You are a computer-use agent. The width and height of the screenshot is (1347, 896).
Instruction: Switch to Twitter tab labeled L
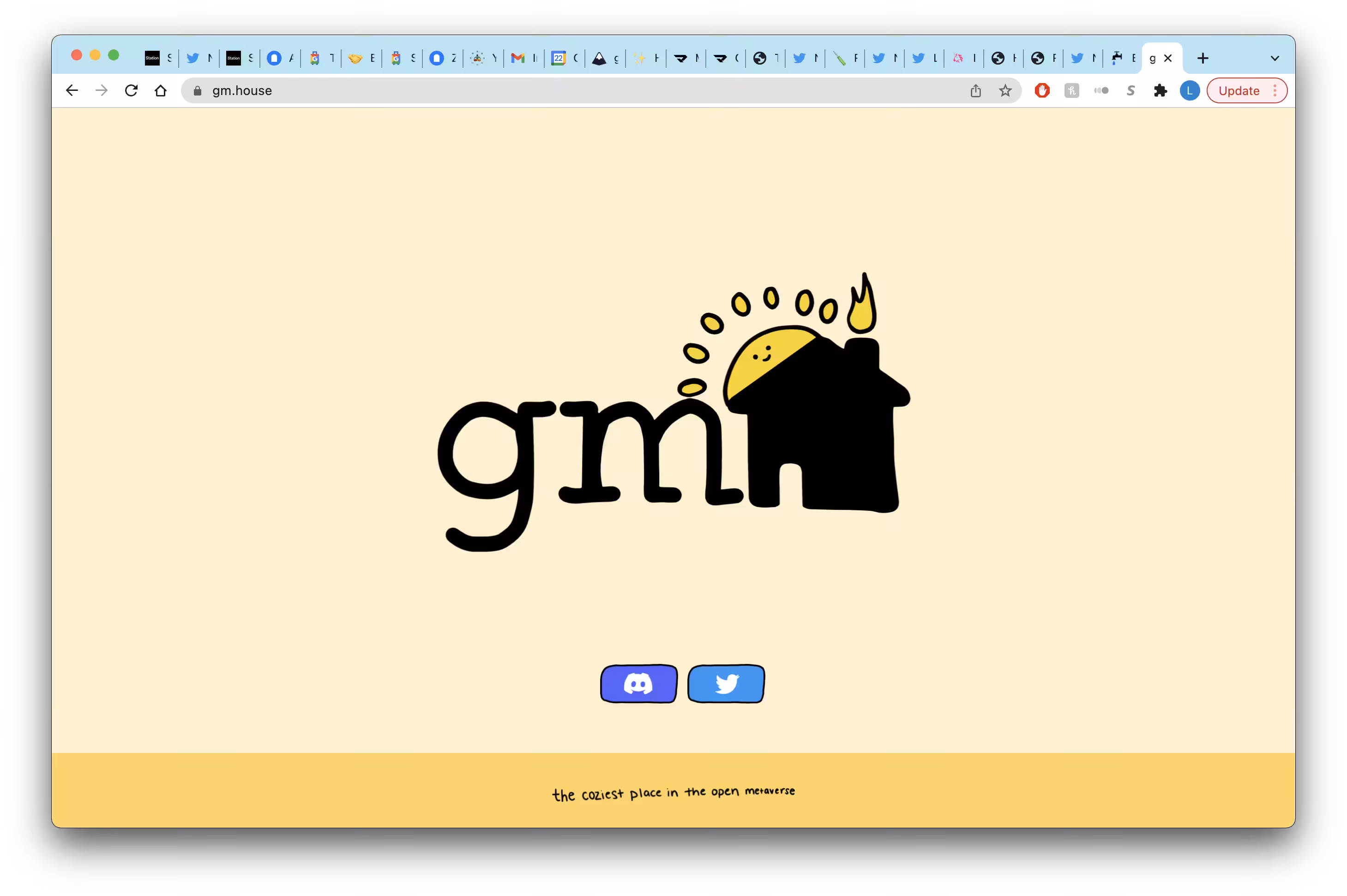tap(924, 58)
